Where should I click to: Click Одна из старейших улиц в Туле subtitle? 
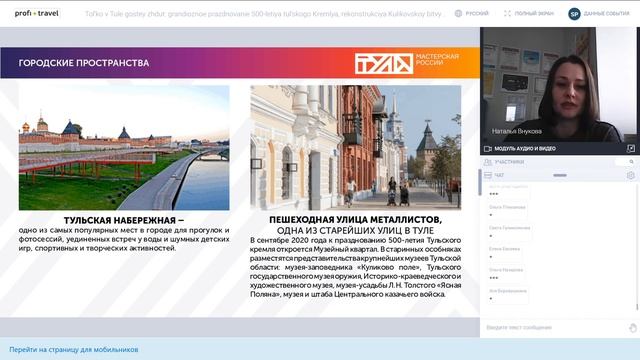356,230
